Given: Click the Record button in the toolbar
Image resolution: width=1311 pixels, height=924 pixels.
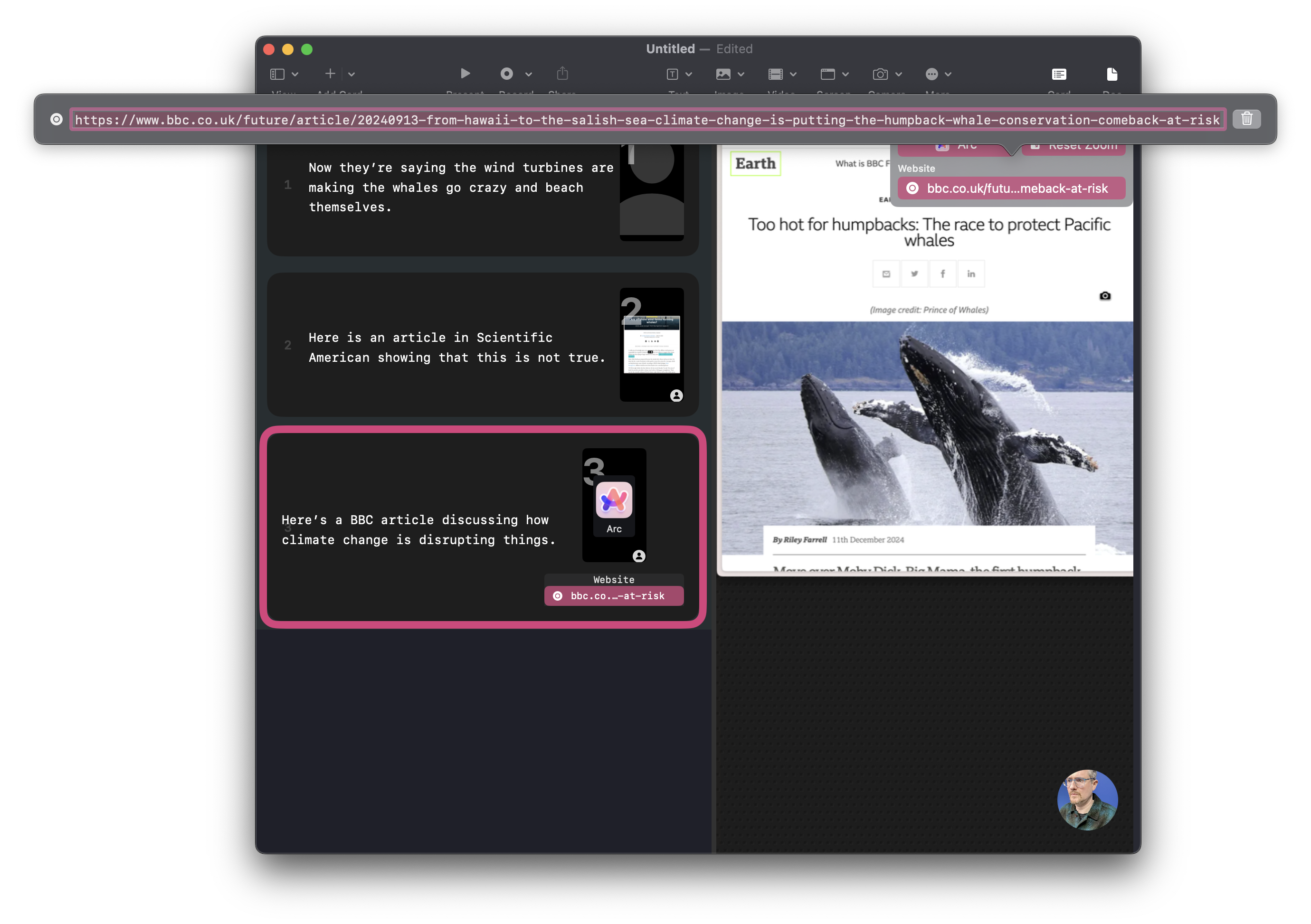Looking at the screenshot, I should coord(506,74).
